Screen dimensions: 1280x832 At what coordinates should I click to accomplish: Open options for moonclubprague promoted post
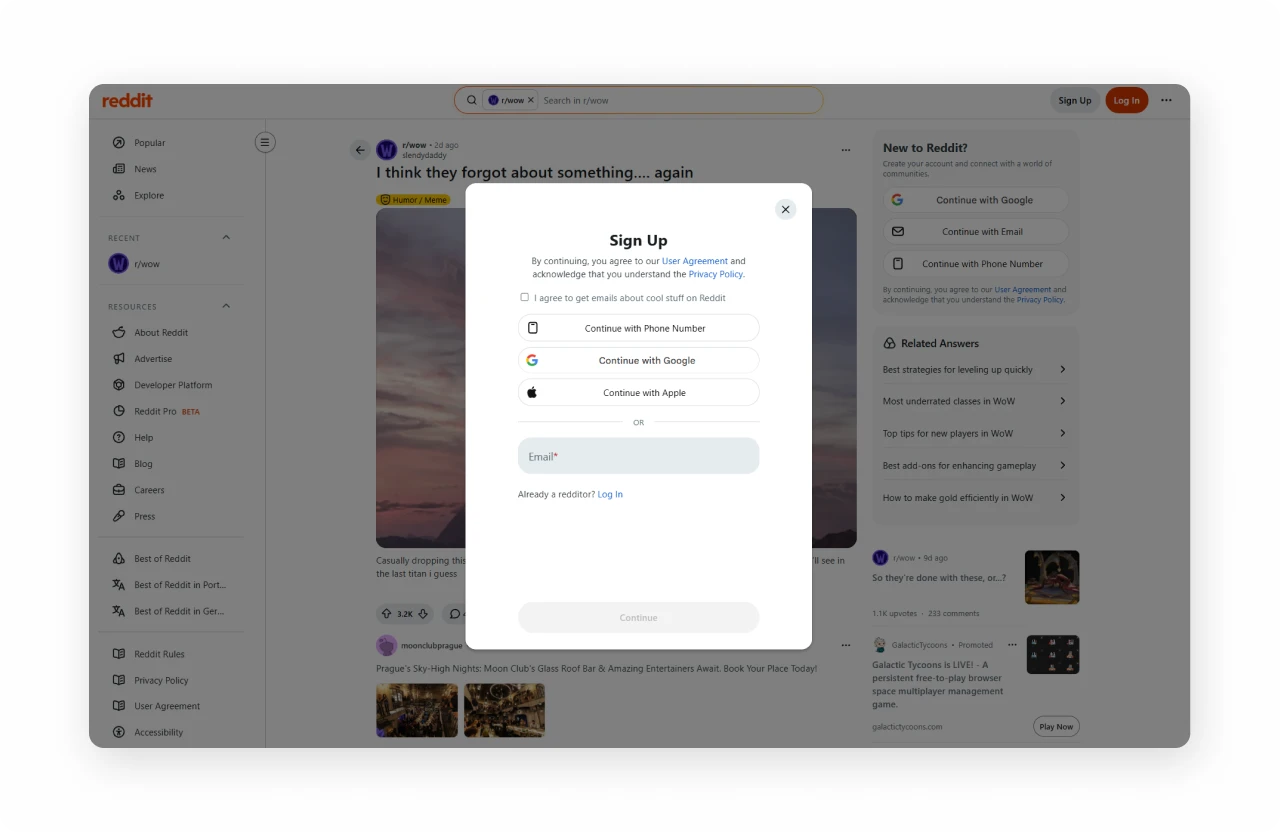[x=846, y=645]
